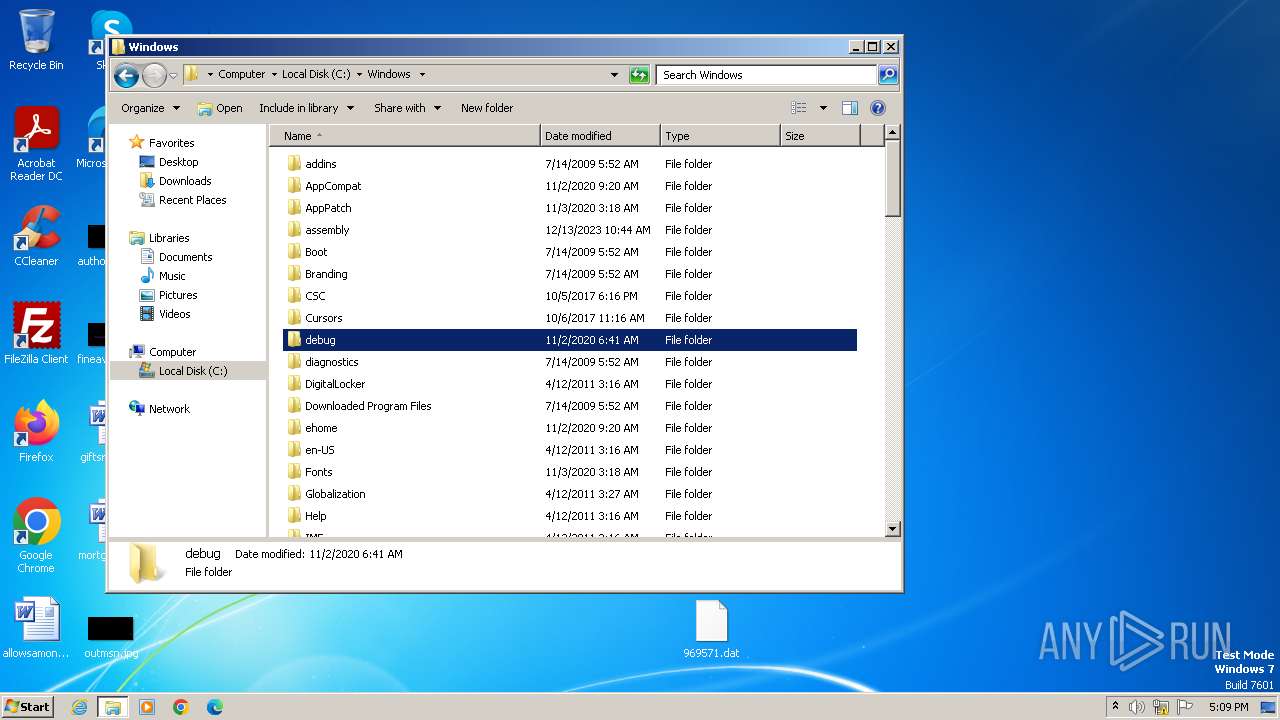
Task: Select Local Disk (C:) in navigation pane
Action: point(192,371)
